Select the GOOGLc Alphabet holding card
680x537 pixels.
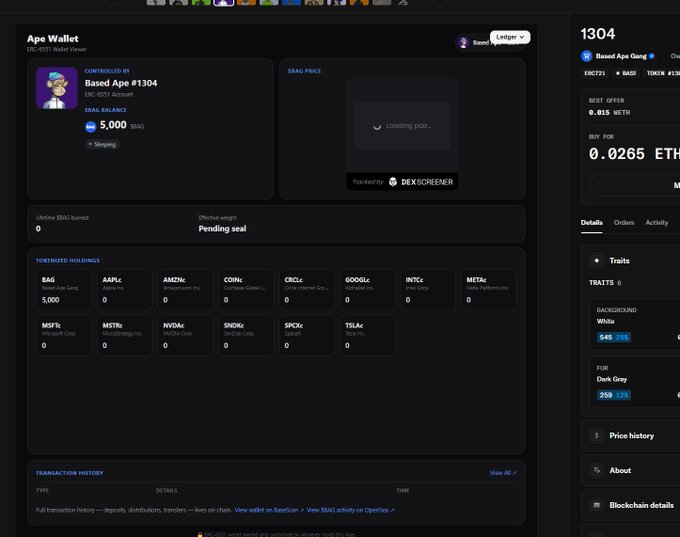click(367, 290)
